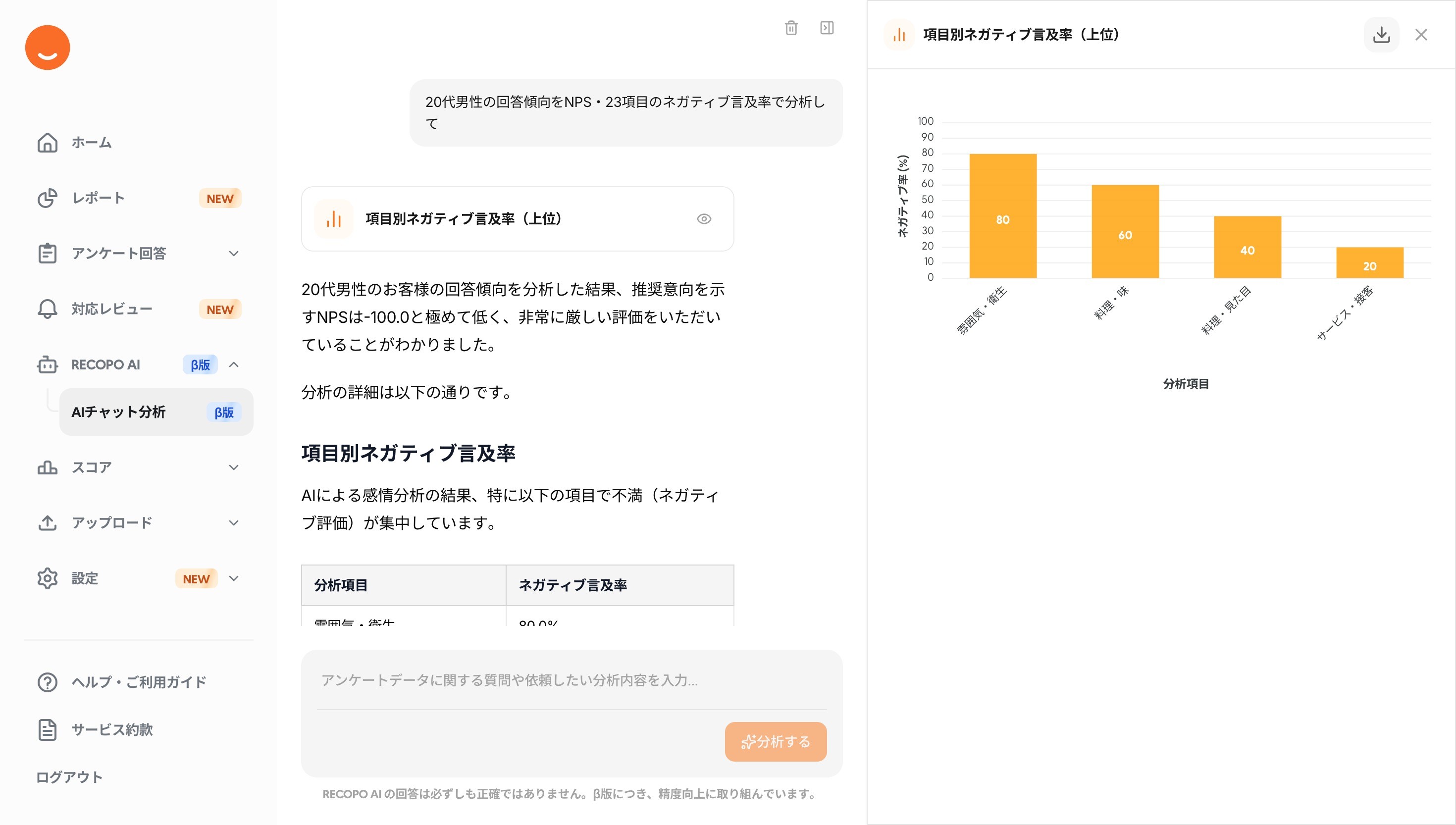The width and height of the screenshot is (1456, 825).
Task: Open 対応レビュー with the bell icon
Action: [48, 309]
